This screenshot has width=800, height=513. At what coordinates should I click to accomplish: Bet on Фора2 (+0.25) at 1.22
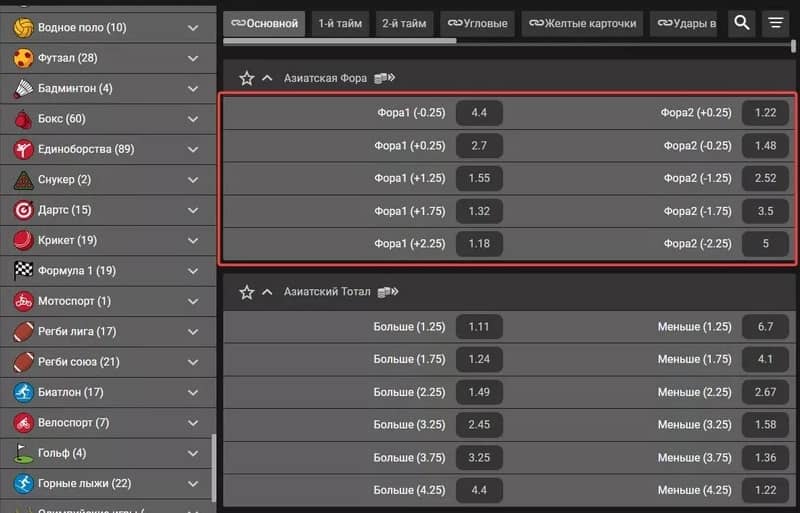click(765, 113)
